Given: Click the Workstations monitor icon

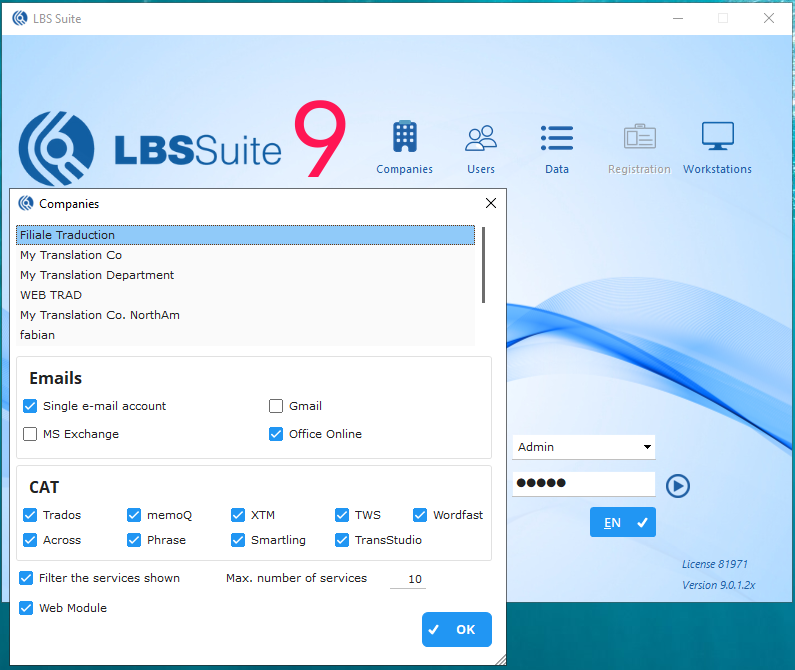Looking at the screenshot, I should point(717,138).
